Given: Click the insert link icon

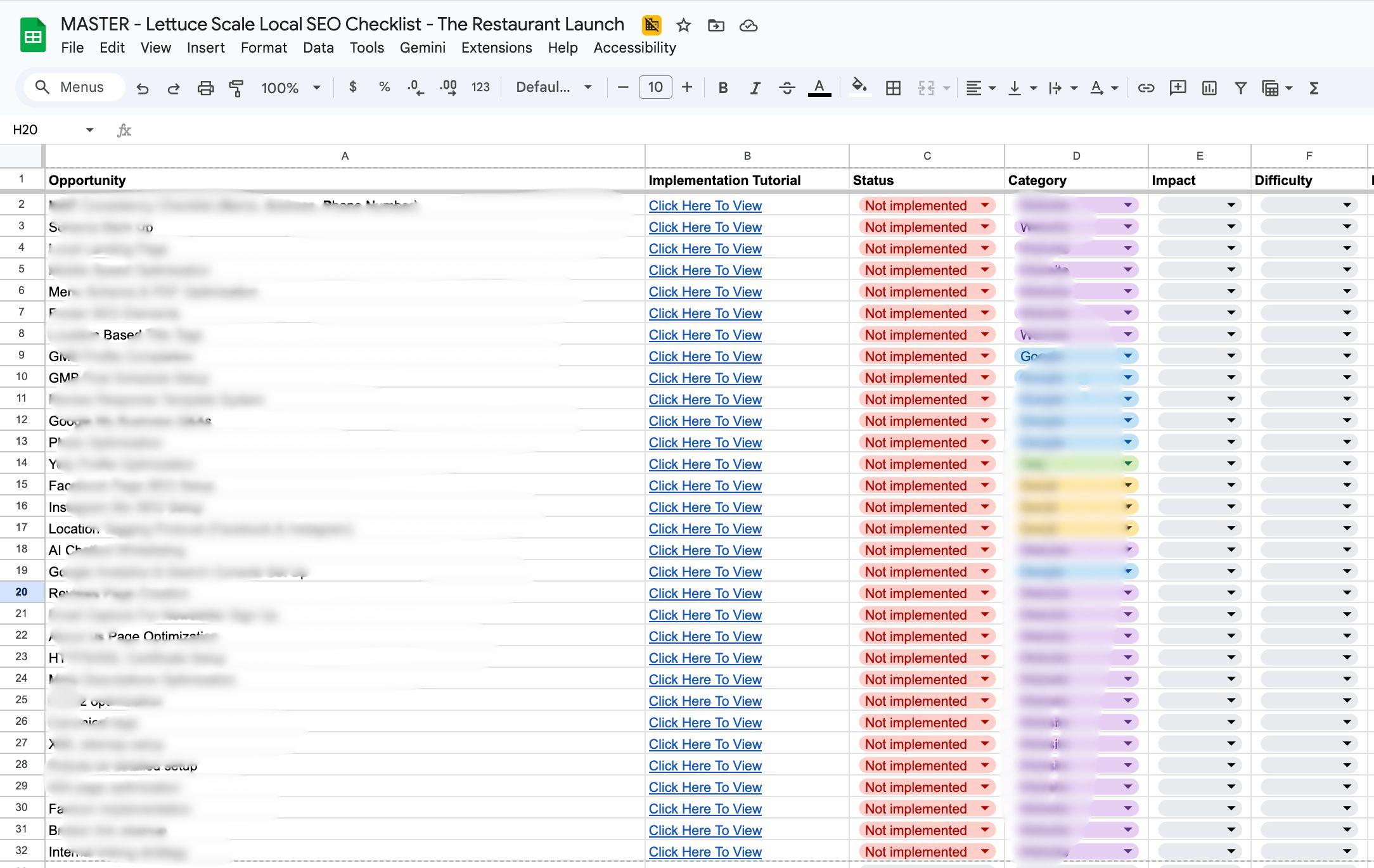Looking at the screenshot, I should (x=1145, y=88).
